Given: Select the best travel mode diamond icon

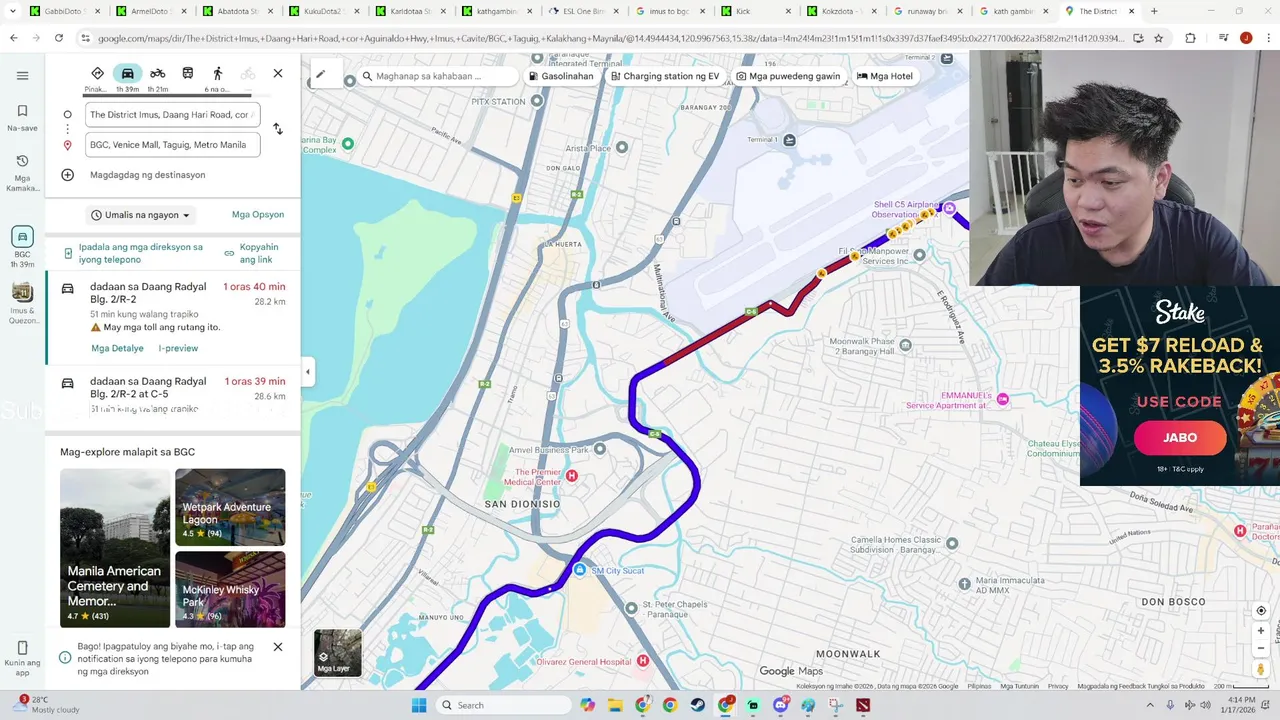Looking at the screenshot, I should (97, 74).
